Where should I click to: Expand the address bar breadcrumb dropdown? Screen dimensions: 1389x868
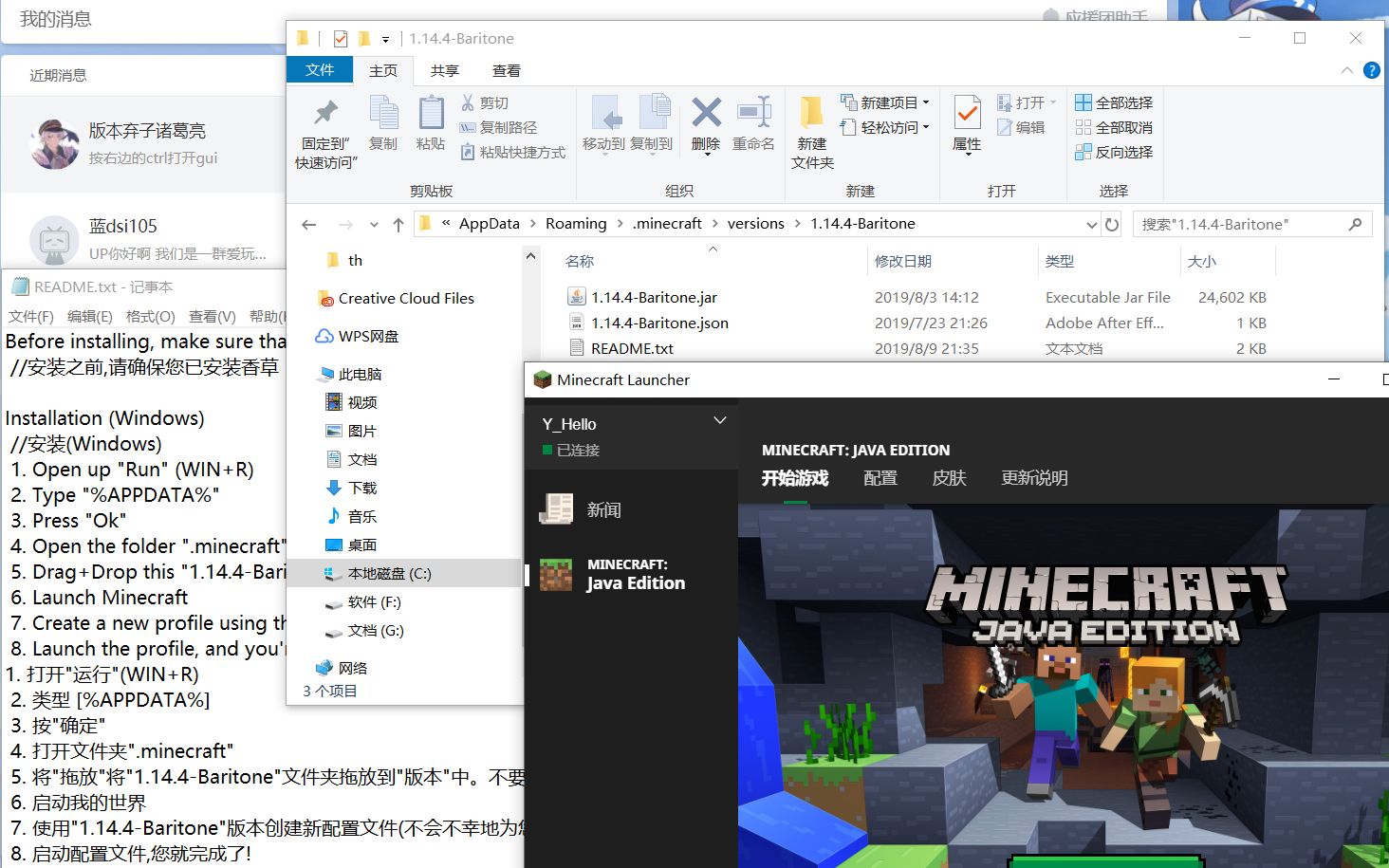(1091, 224)
